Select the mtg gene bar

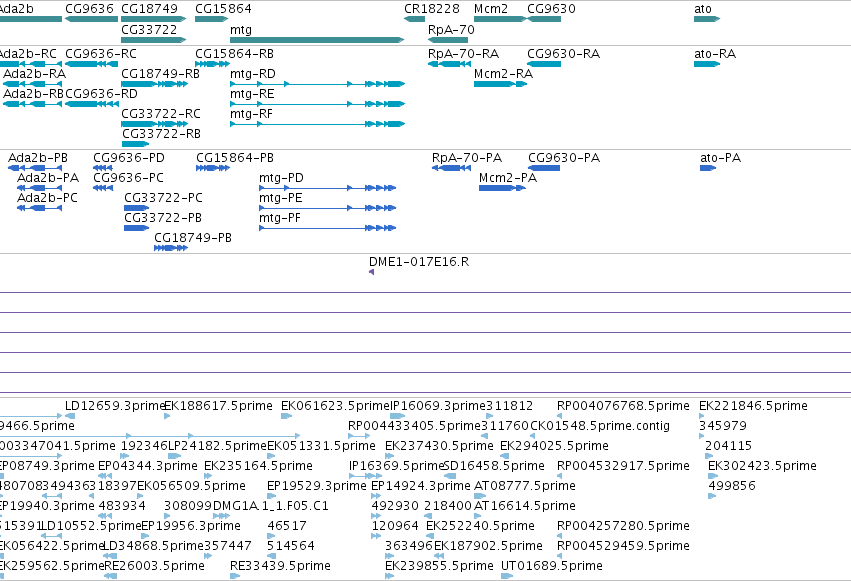tap(317, 40)
